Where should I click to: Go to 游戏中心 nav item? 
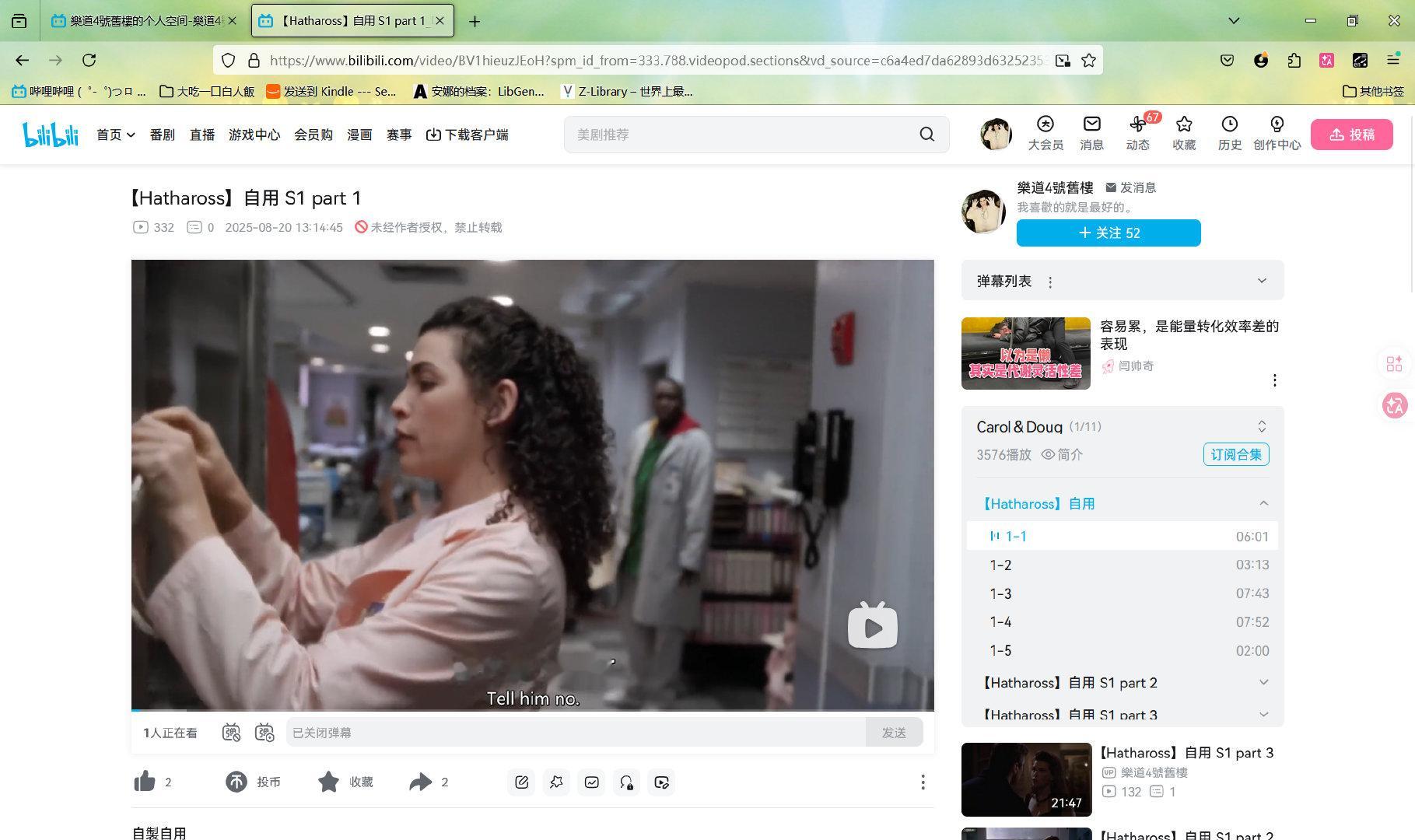coord(254,135)
